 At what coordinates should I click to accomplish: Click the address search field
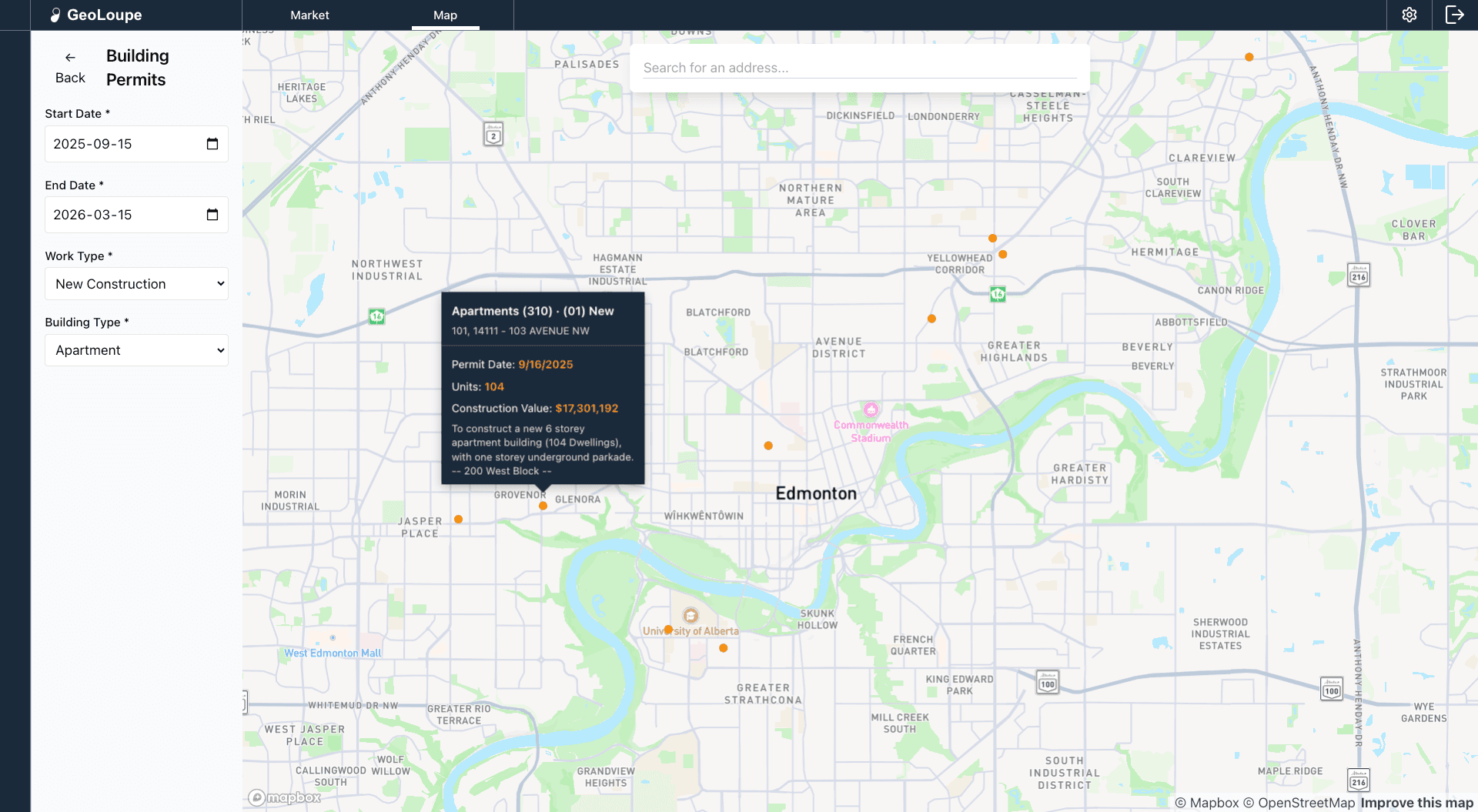pyautogui.click(x=859, y=68)
